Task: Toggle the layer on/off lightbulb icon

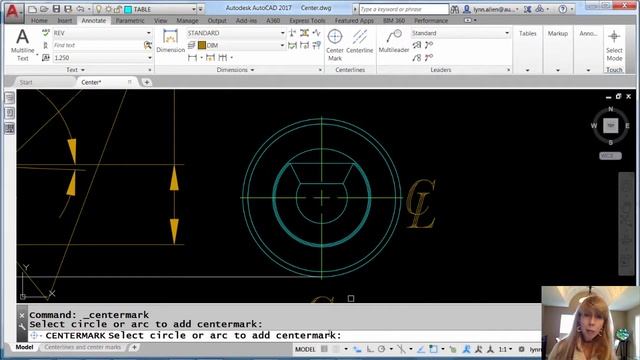Action: [x=98, y=9]
